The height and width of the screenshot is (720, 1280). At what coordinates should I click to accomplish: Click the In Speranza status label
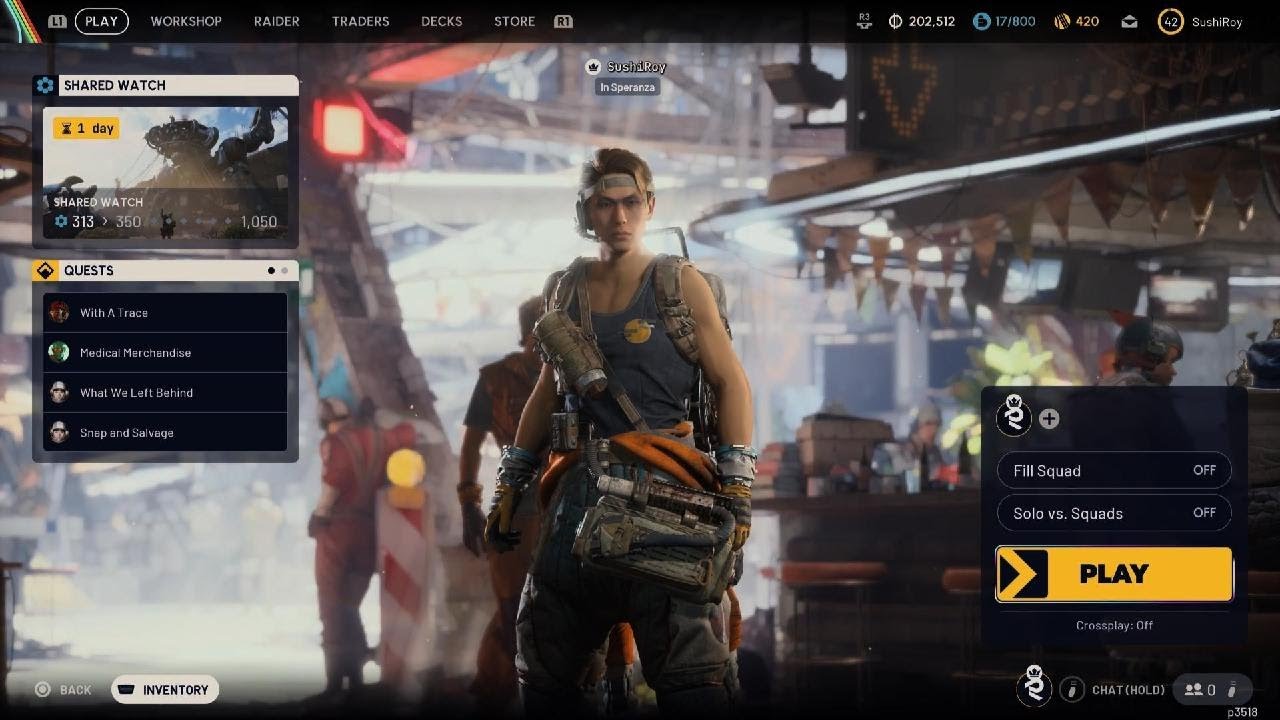tap(627, 87)
